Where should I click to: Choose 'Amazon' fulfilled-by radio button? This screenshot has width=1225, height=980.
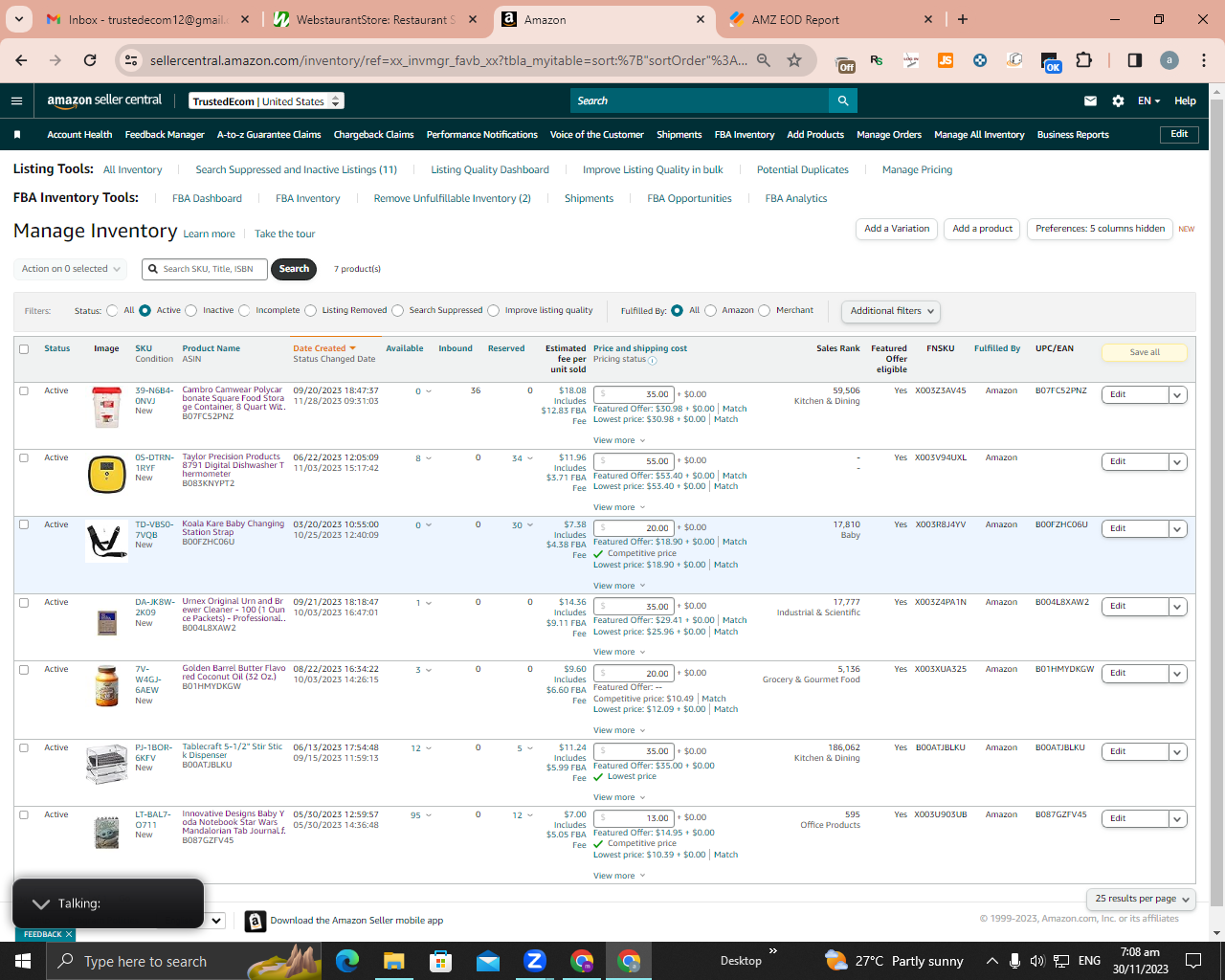710,310
